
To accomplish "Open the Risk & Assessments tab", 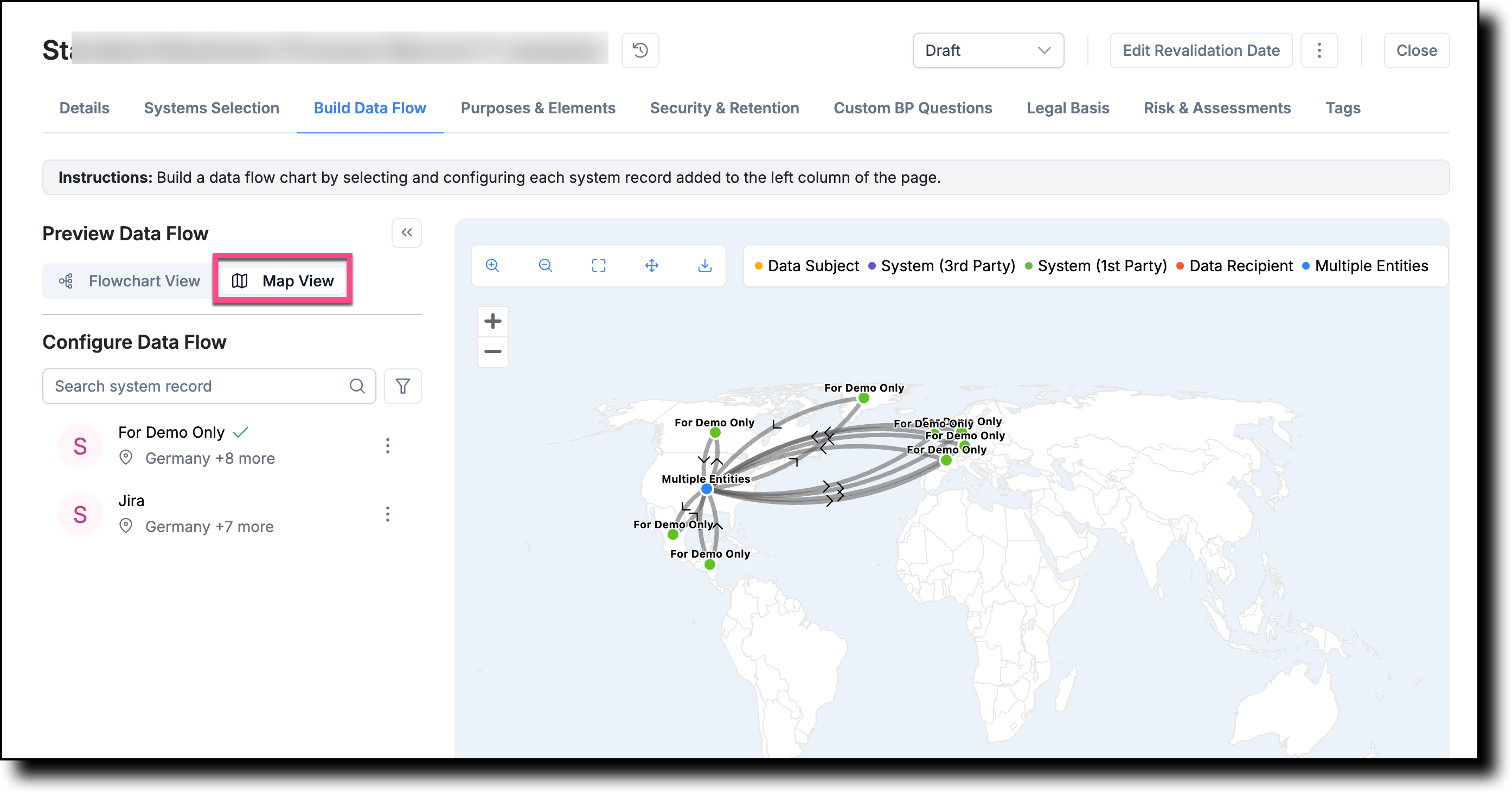I will (1217, 108).
